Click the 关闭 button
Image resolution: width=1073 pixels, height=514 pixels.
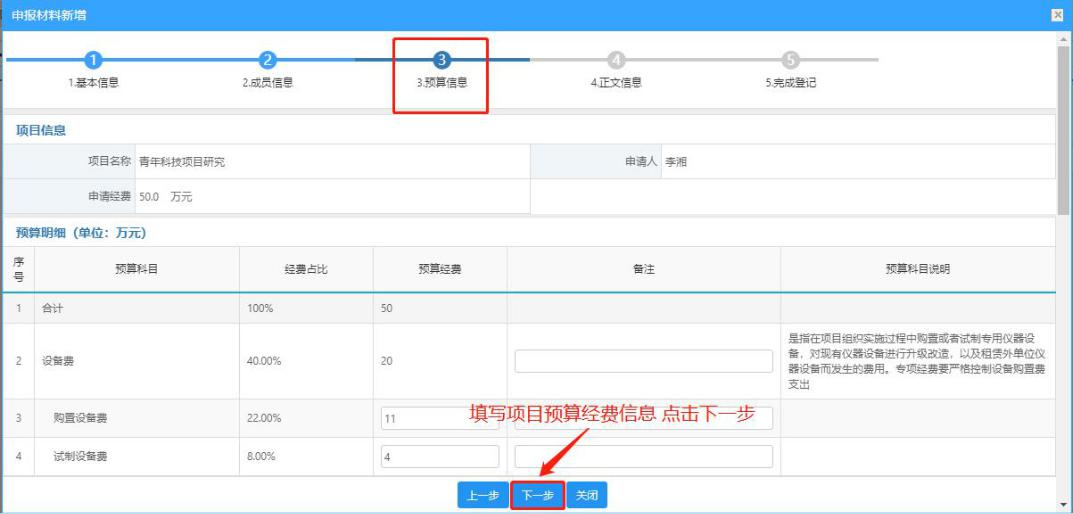(586, 495)
